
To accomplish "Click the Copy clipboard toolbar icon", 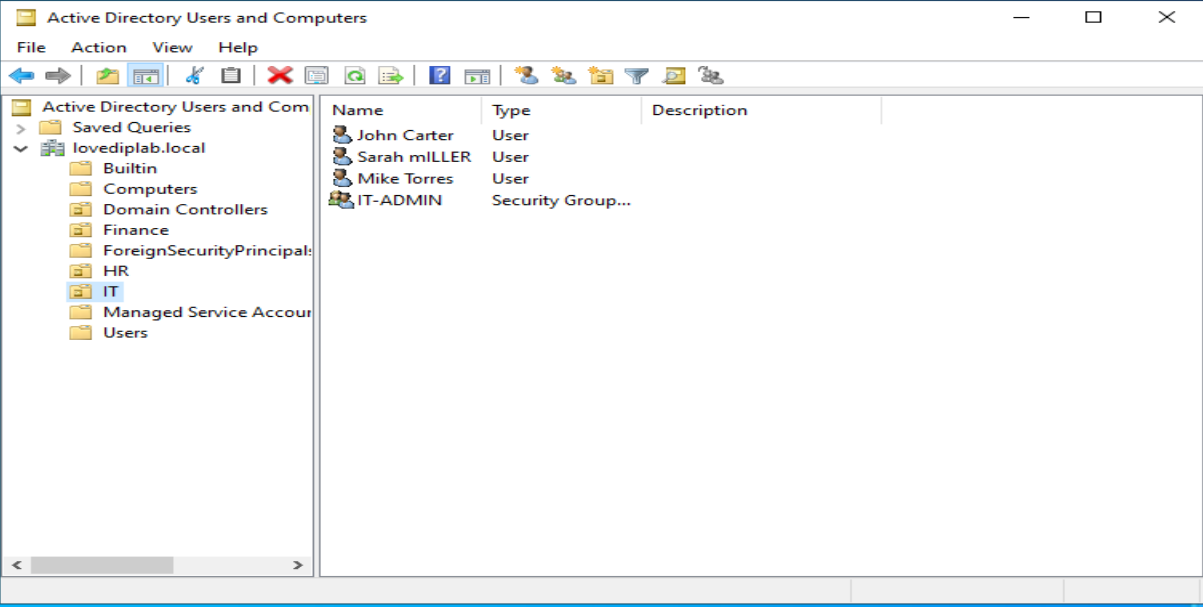I will tap(231, 76).
